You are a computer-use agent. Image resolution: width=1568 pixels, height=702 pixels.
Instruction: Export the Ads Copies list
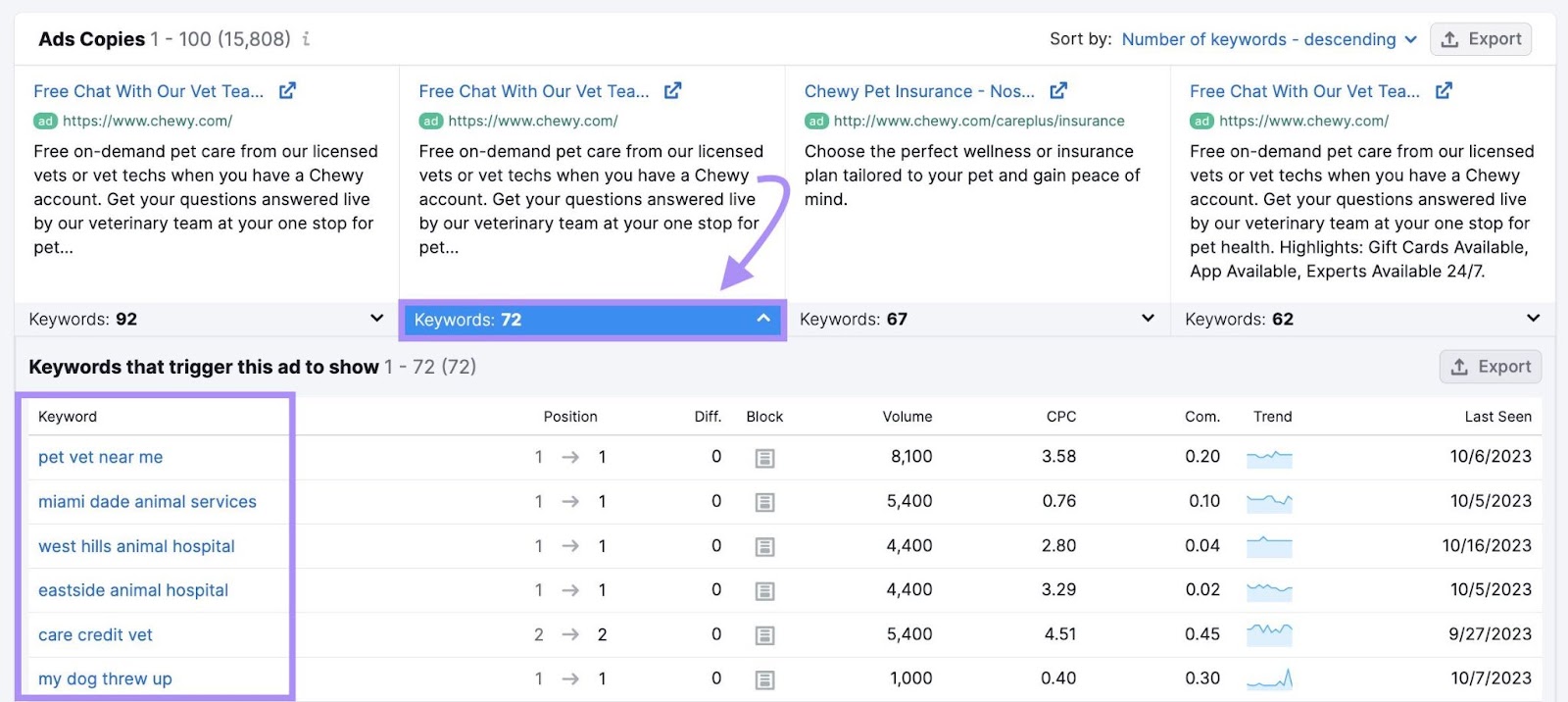1481,39
